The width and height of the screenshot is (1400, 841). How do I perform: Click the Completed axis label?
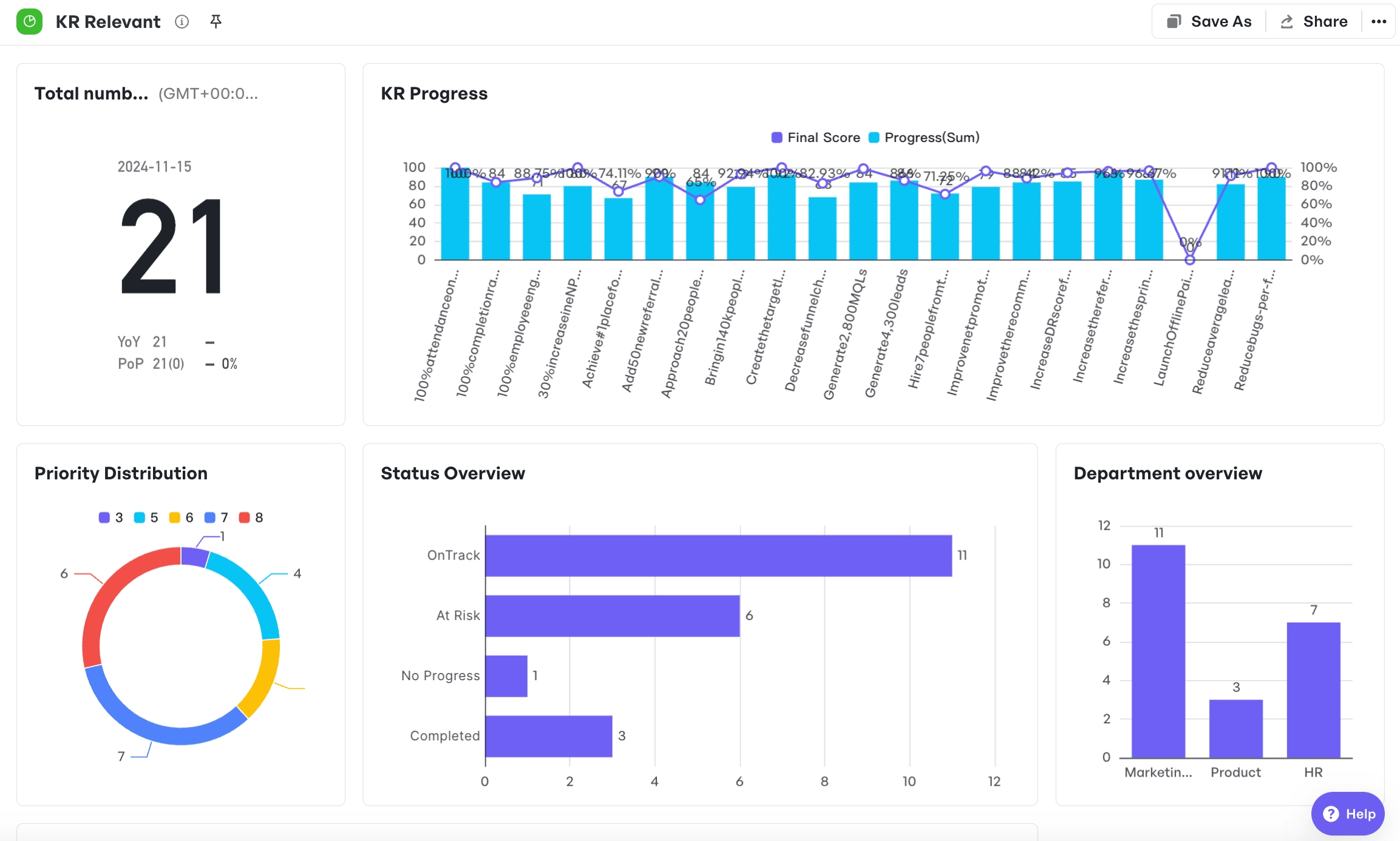(445, 735)
